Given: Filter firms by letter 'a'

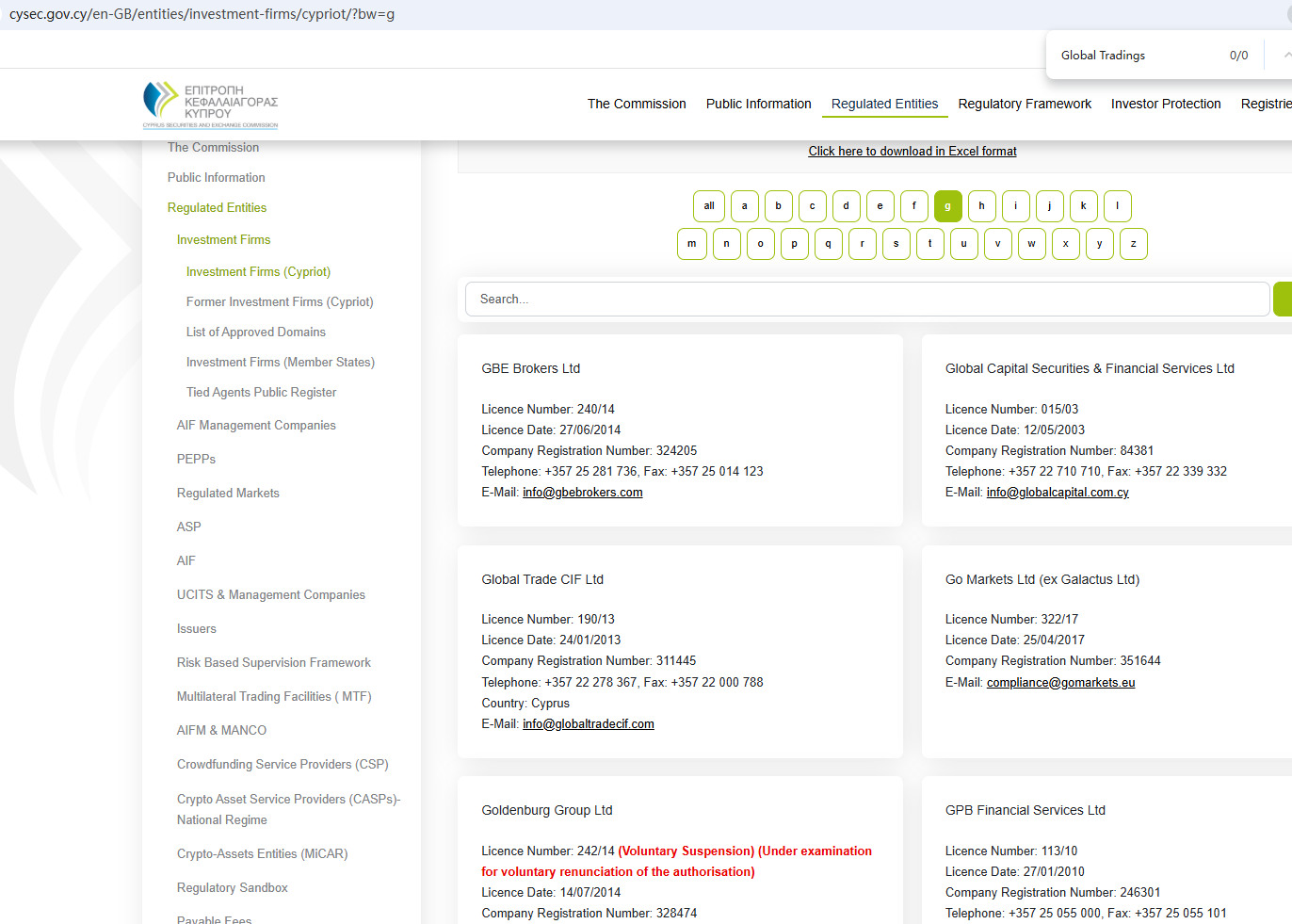Looking at the screenshot, I should [x=744, y=206].
